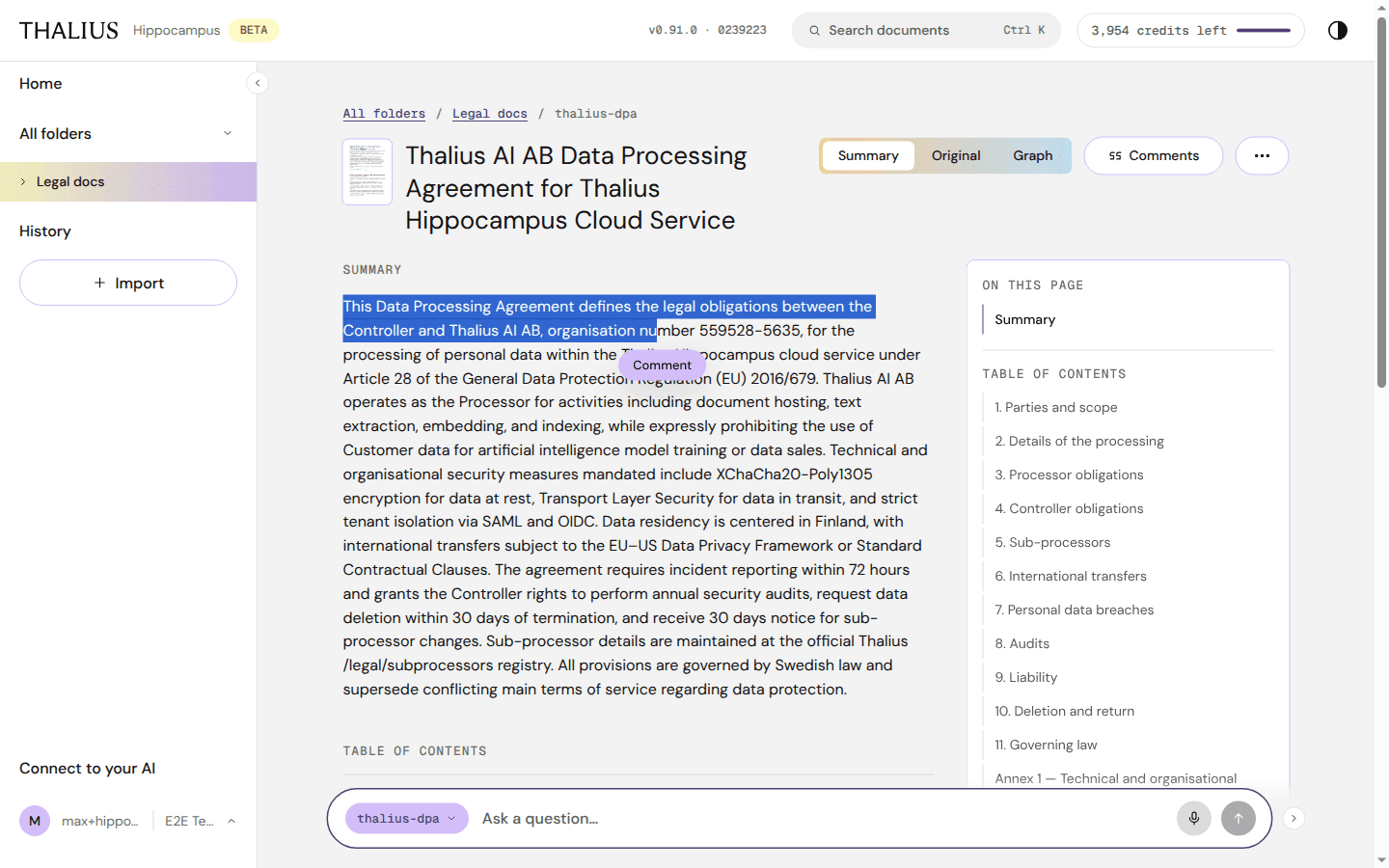Screen dimensions: 1389x868
Task: Jump to 5. Sub-processors section
Action: point(1052,543)
